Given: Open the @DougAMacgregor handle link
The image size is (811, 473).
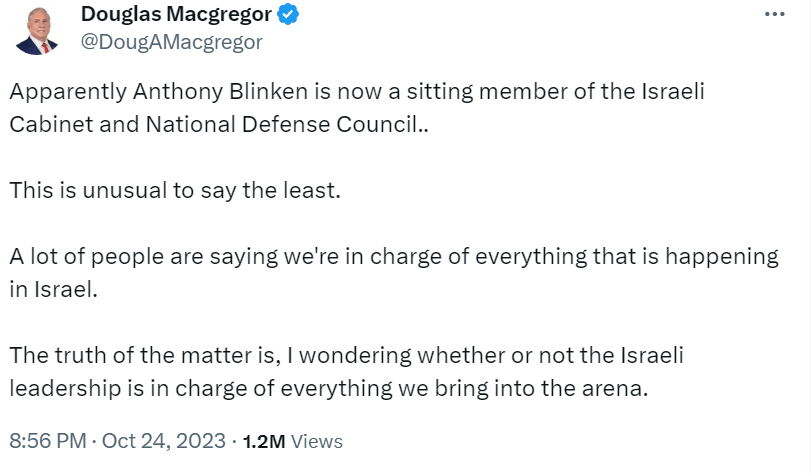Looking at the screenshot, I should click(171, 42).
